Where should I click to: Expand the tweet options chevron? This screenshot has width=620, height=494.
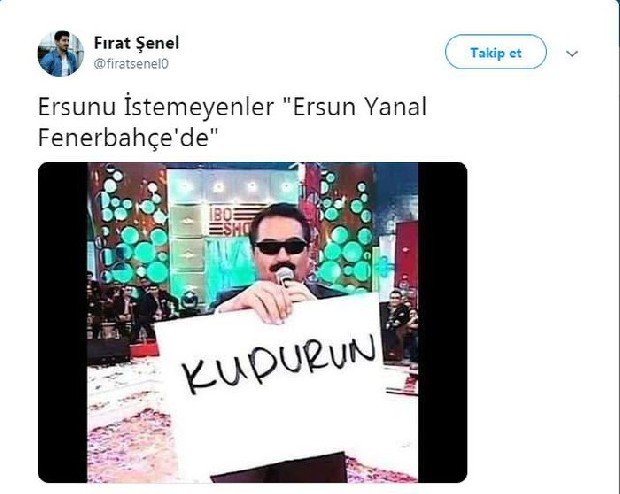[x=572, y=53]
